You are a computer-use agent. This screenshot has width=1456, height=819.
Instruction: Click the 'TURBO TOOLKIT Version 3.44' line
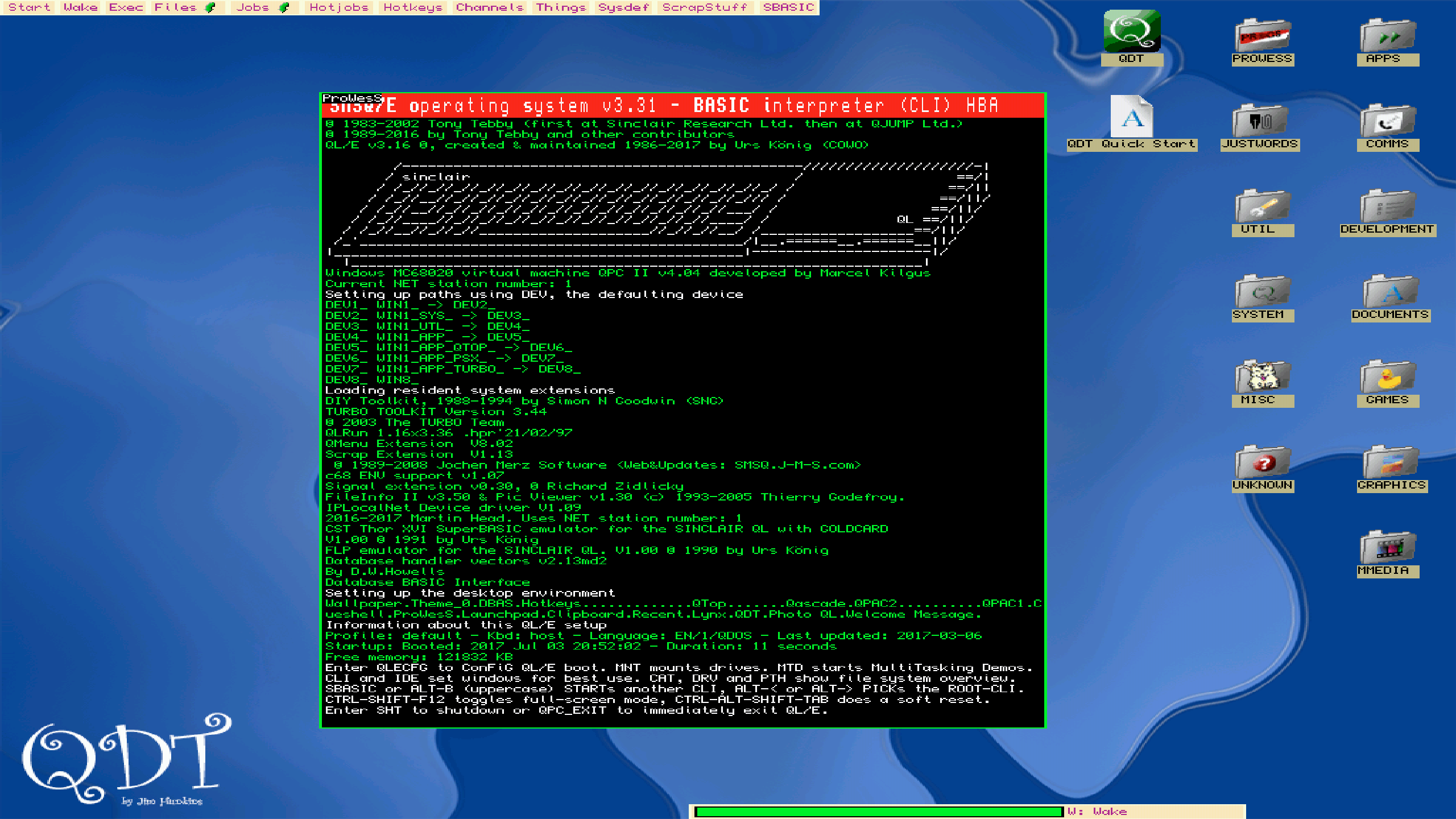tap(436, 412)
